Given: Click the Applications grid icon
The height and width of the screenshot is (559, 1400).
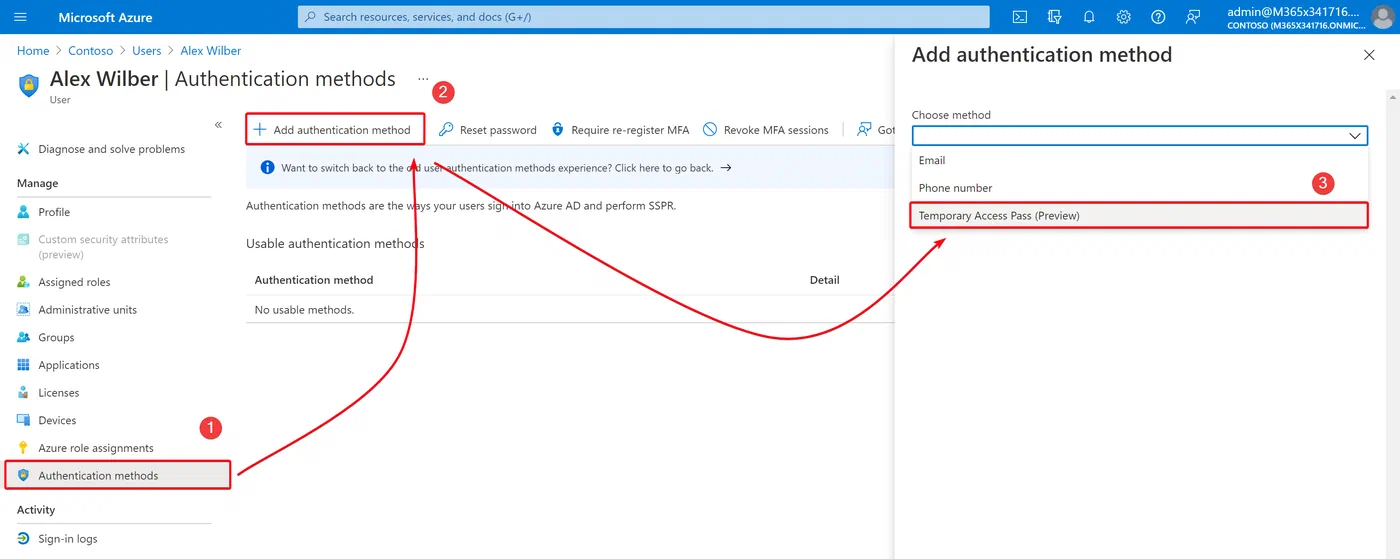Looking at the screenshot, I should pos(24,365).
